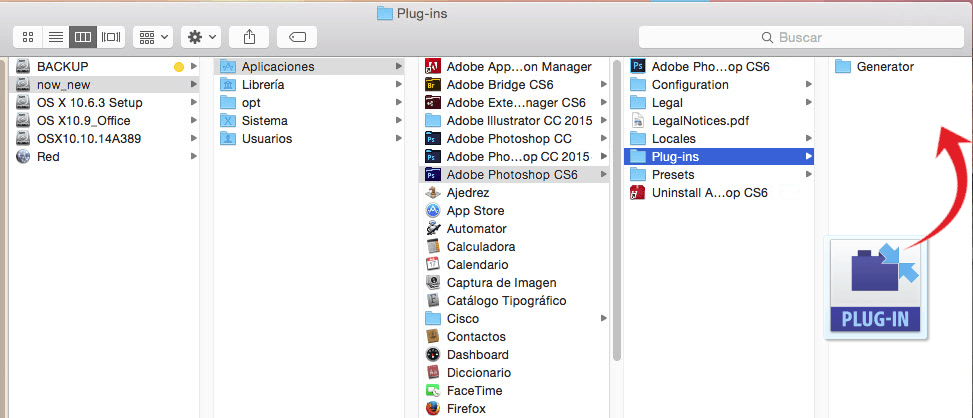
Task: Click the Usuarios folder icon
Action: pyautogui.click(x=228, y=138)
